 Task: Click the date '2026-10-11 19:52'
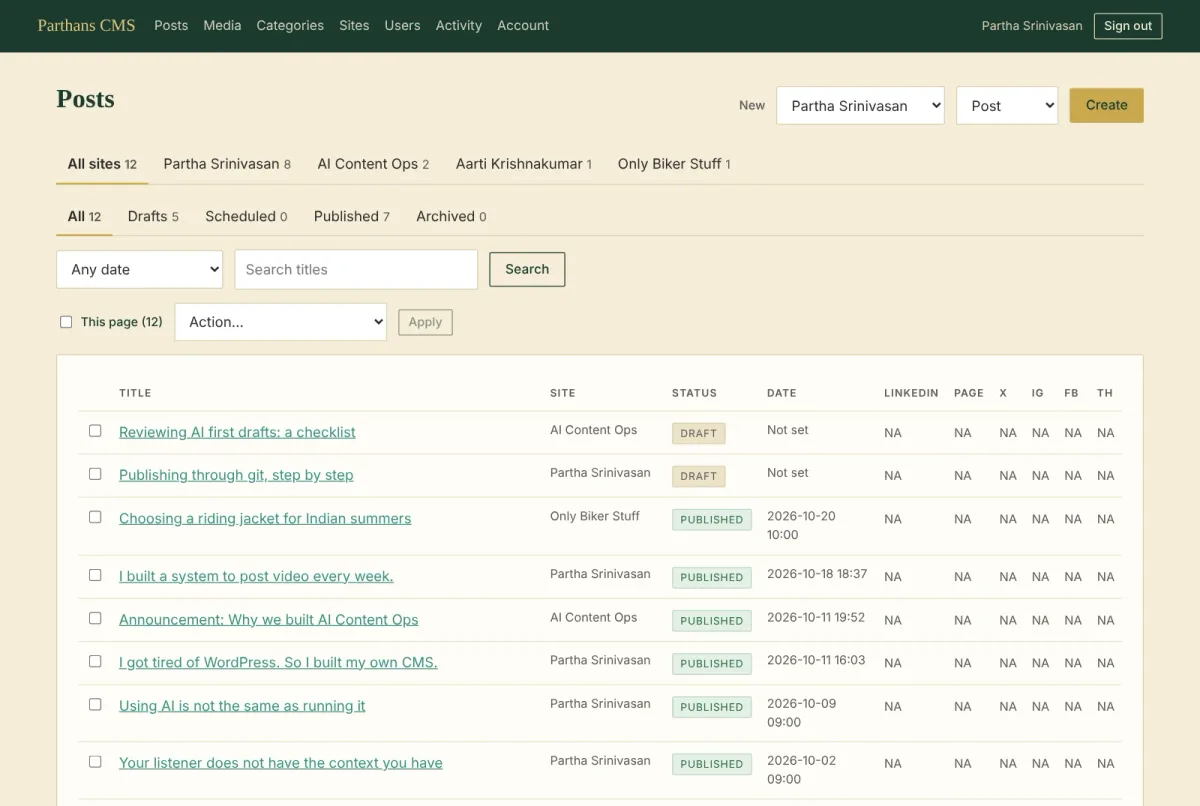click(x=816, y=617)
